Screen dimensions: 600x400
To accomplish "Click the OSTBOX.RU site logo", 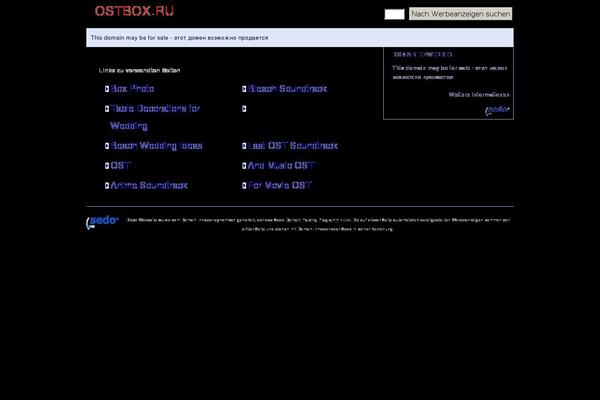I will (x=134, y=11).
